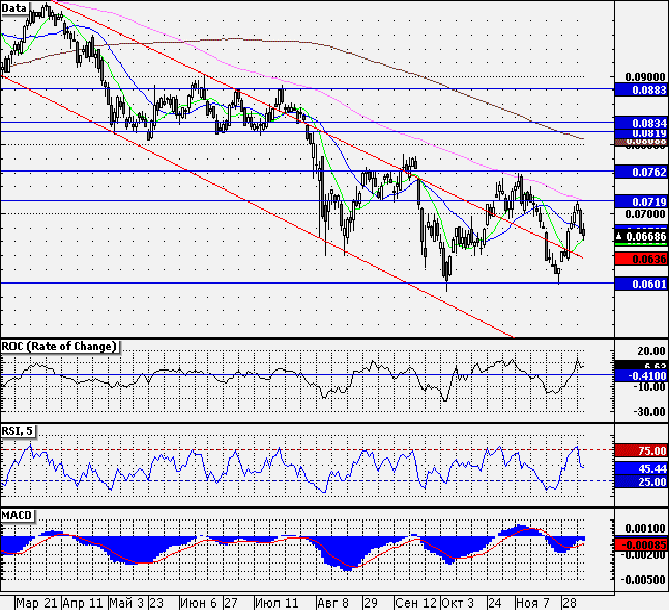670x610 pixels.
Task: Click the 0.0601 support level tag
Action: [x=641, y=284]
